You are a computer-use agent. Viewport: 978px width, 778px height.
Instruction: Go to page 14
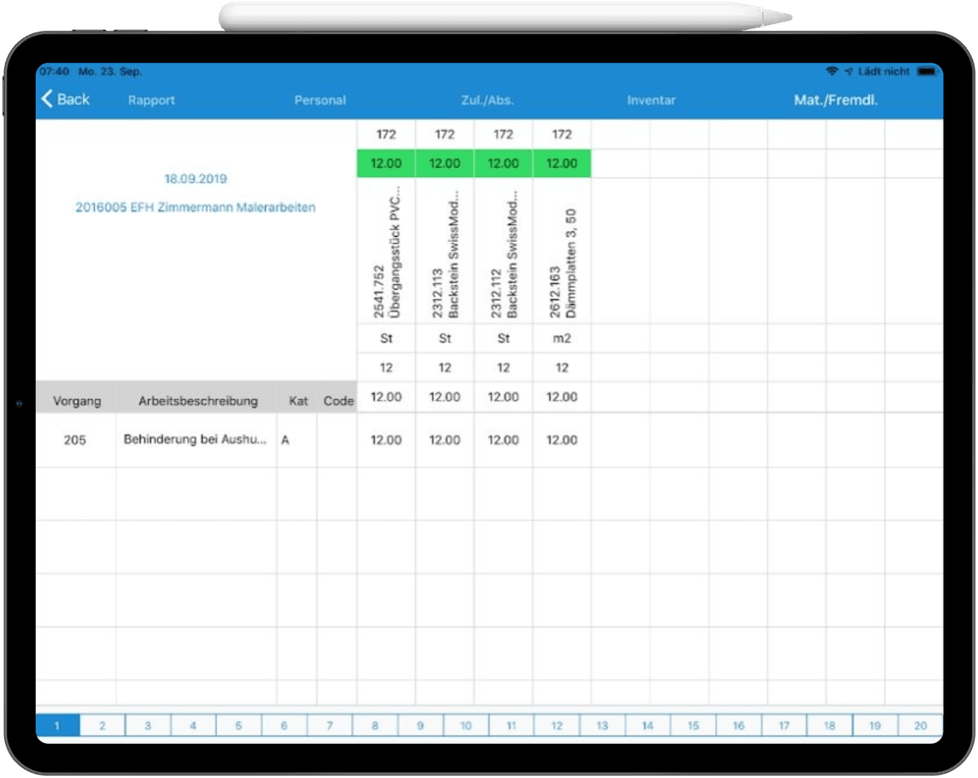pos(648,726)
